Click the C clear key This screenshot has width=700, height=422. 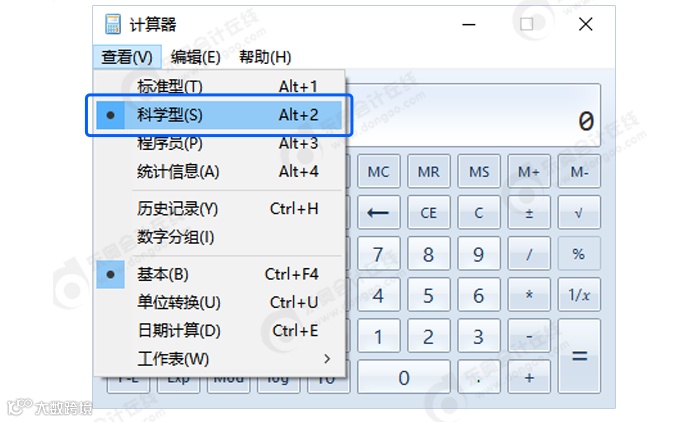pyautogui.click(x=479, y=213)
